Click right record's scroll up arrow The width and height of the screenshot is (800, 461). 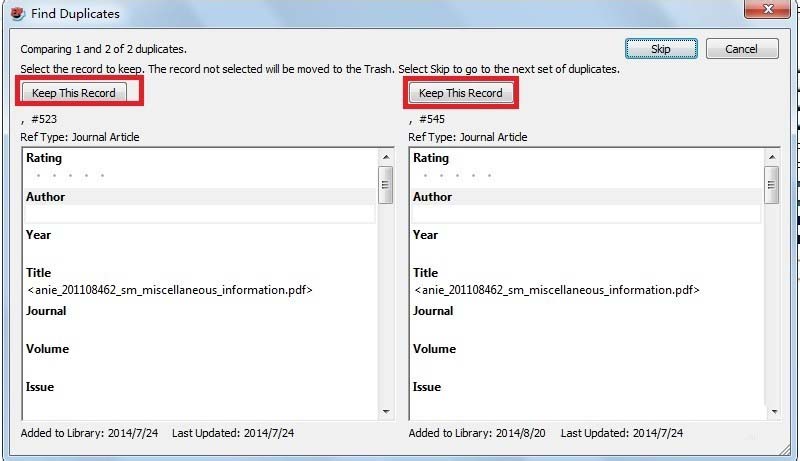(772, 157)
